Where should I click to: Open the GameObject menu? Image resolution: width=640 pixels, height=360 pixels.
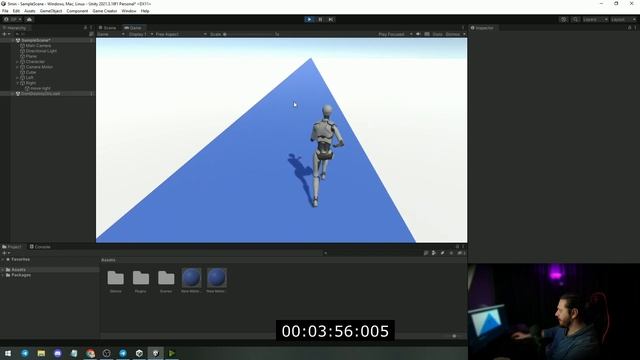(51, 11)
